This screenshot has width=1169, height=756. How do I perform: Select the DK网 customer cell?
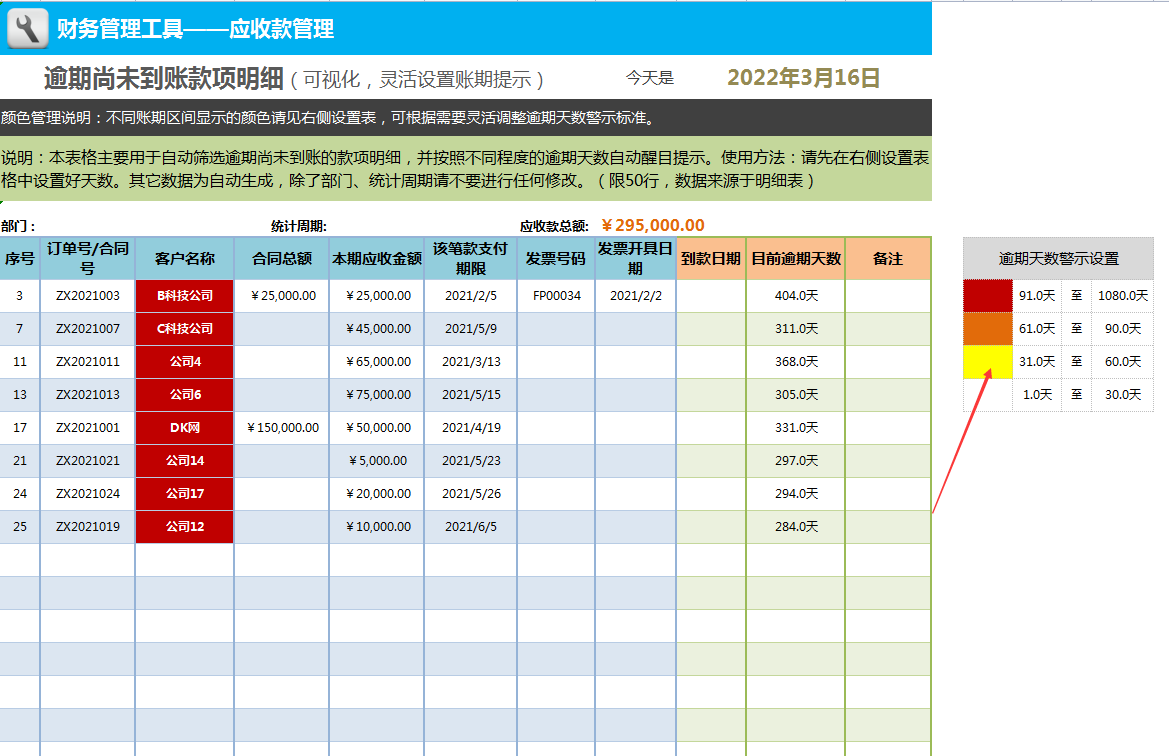pyautogui.click(x=184, y=427)
